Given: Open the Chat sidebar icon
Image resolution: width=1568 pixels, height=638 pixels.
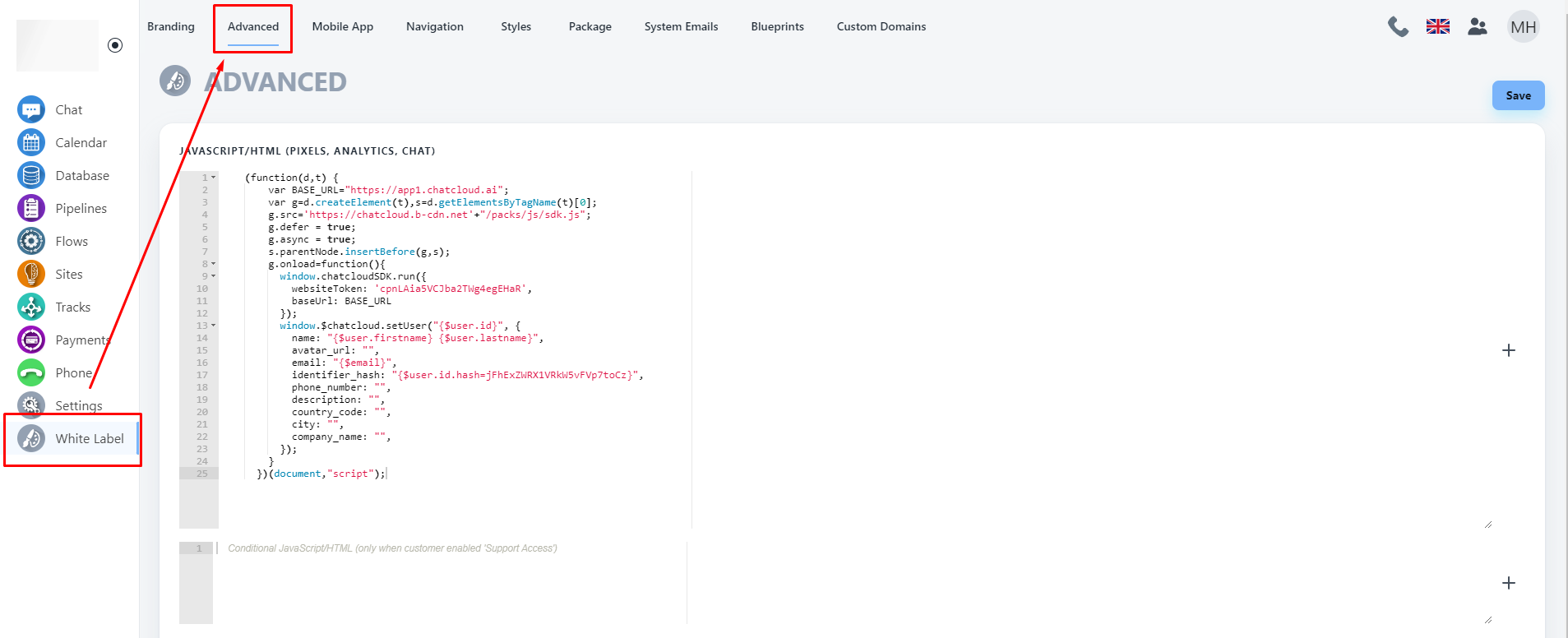Looking at the screenshot, I should (x=31, y=109).
